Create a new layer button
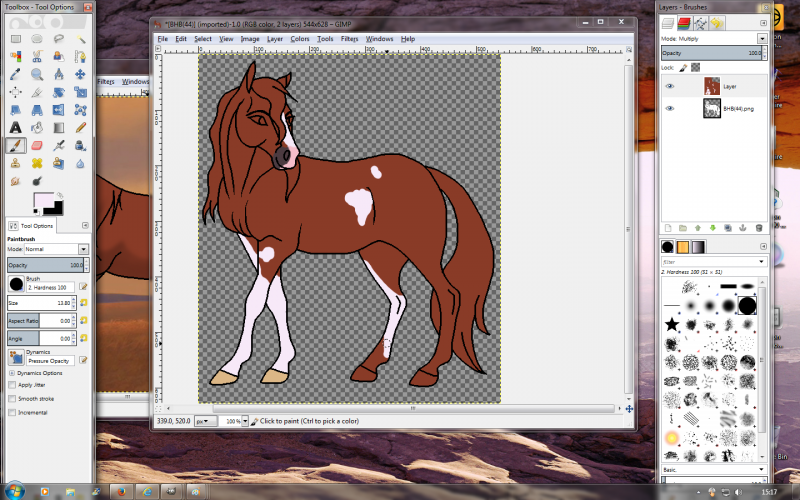Viewport: 800px width, 500px height. tap(668, 228)
